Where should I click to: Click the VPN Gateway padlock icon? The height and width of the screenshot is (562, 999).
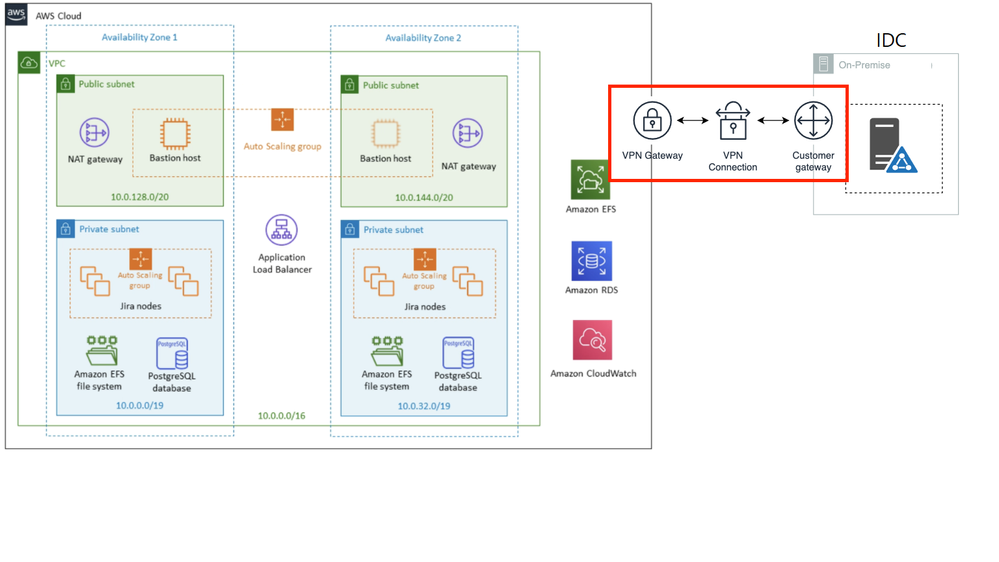(x=652, y=120)
